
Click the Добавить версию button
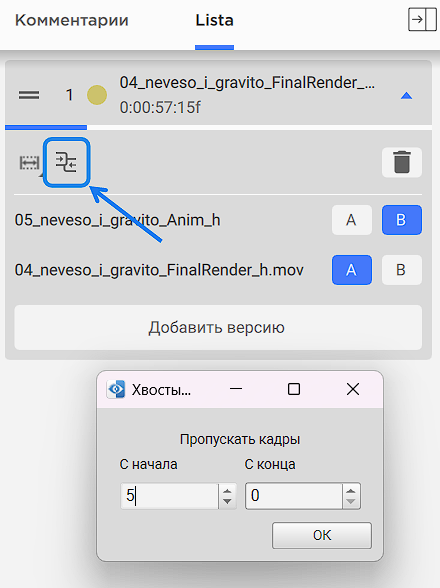tap(218, 327)
